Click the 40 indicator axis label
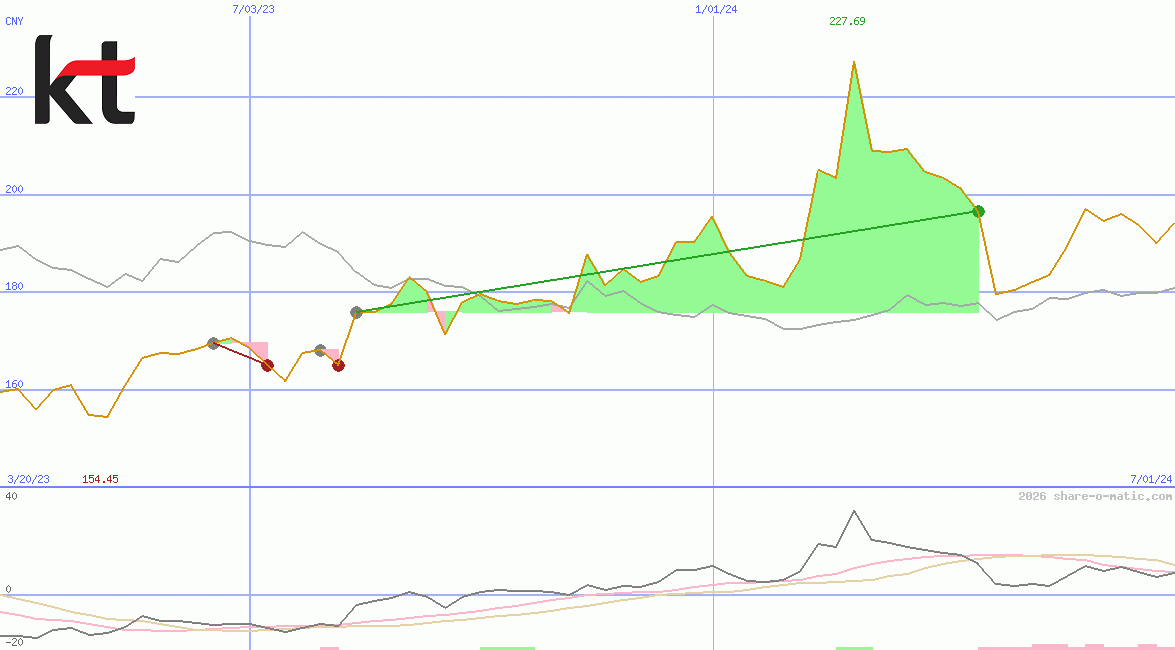The image size is (1175, 650). 11,496
